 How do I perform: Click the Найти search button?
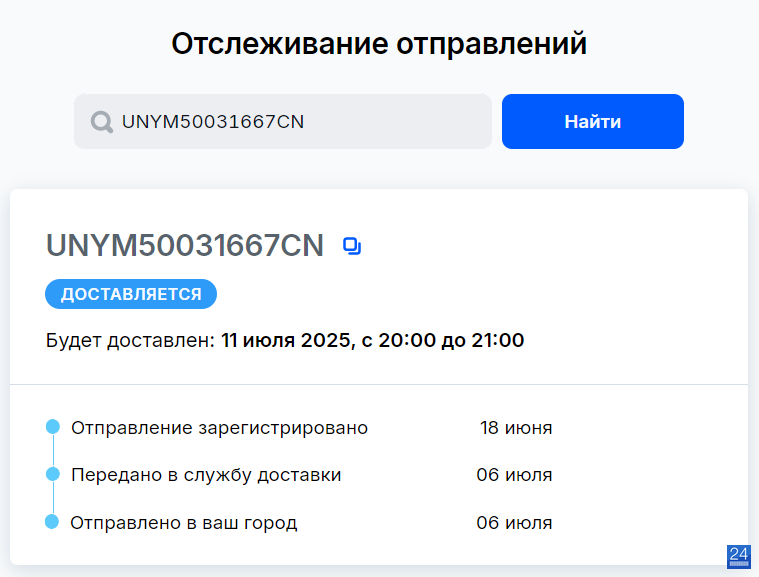tap(592, 121)
